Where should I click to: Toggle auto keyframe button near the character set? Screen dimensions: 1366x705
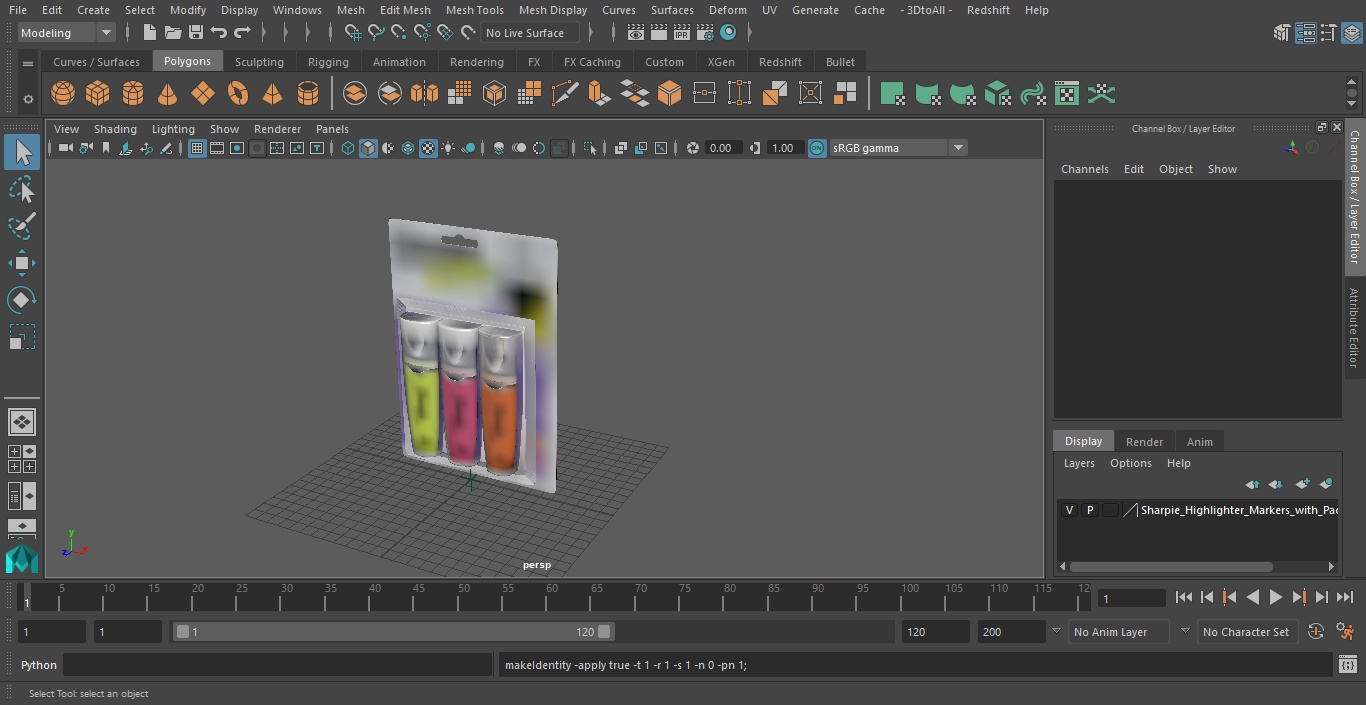click(1316, 631)
